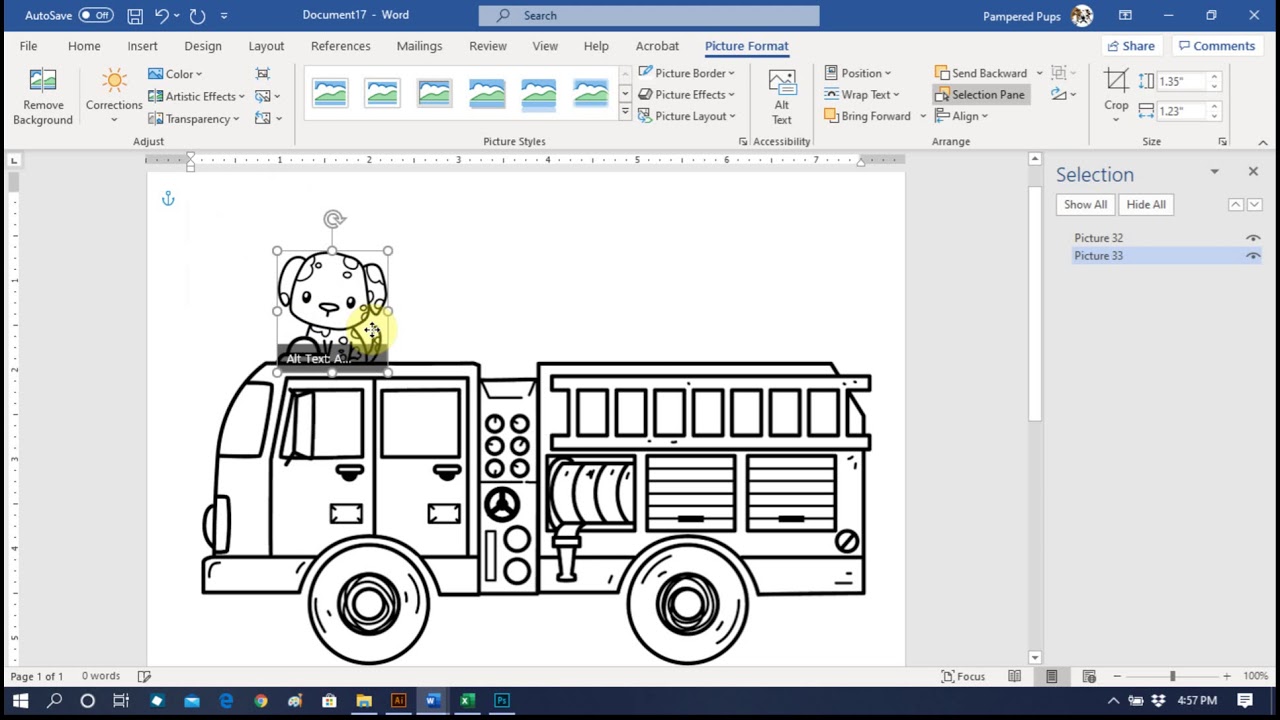This screenshot has height=720, width=1280.
Task: Open the Wrap Text dropdown
Action: click(862, 95)
